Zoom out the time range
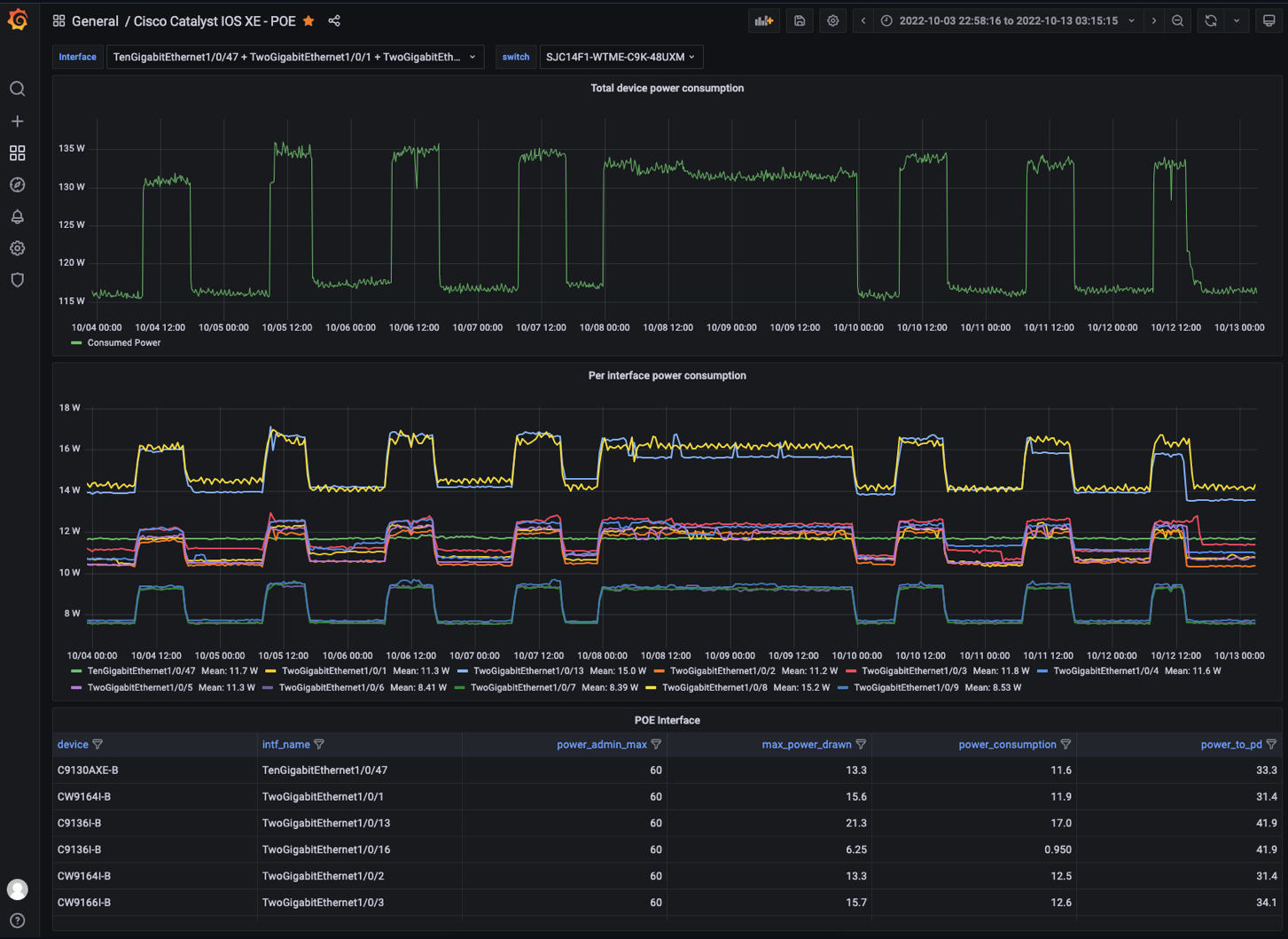The width and height of the screenshot is (1288, 939). (1178, 20)
